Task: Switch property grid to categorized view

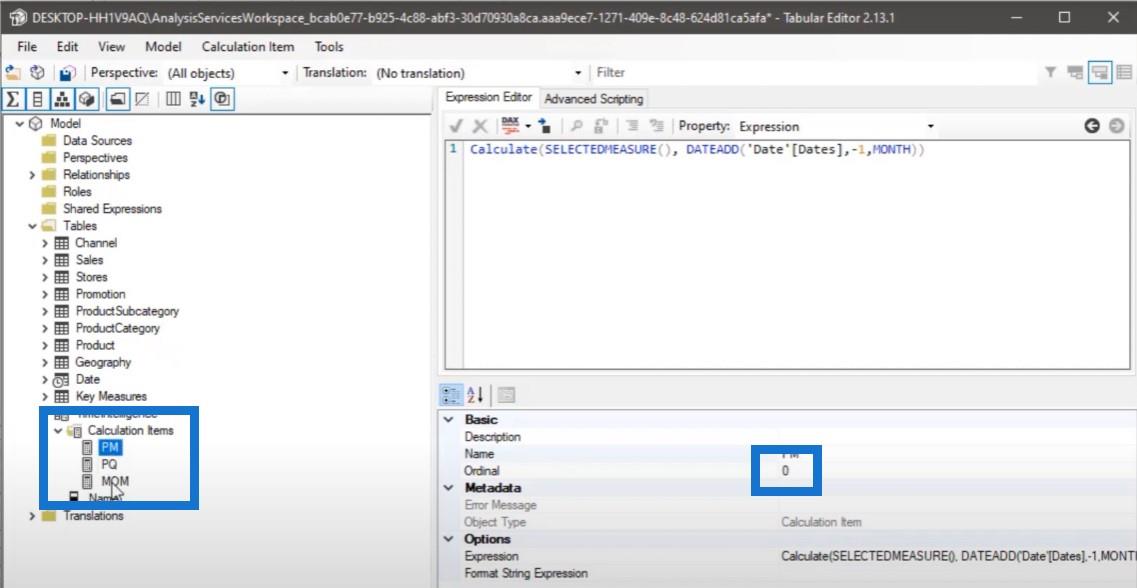Action: tap(451, 395)
